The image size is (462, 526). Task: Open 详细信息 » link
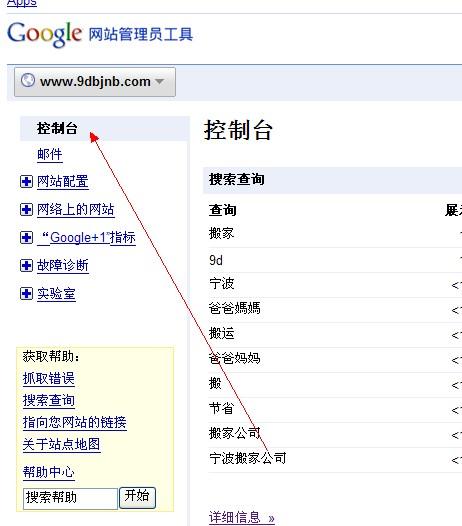(242, 517)
